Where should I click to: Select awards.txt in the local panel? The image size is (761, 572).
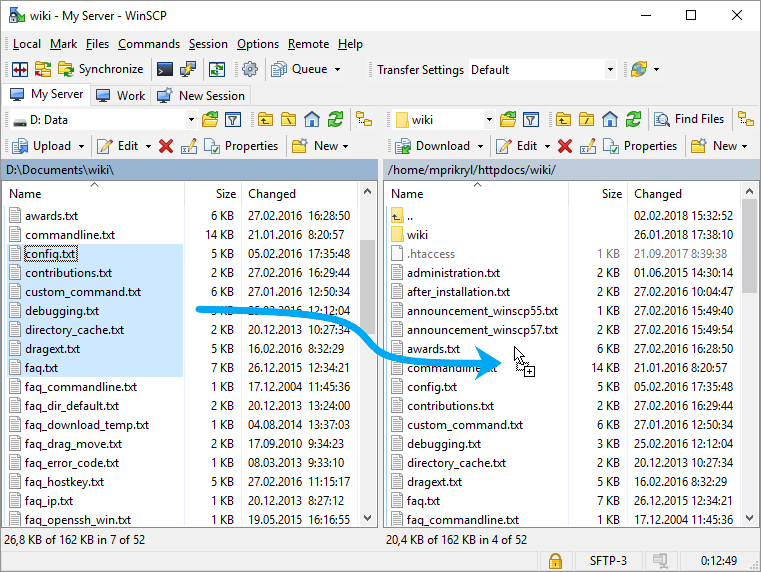point(51,216)
